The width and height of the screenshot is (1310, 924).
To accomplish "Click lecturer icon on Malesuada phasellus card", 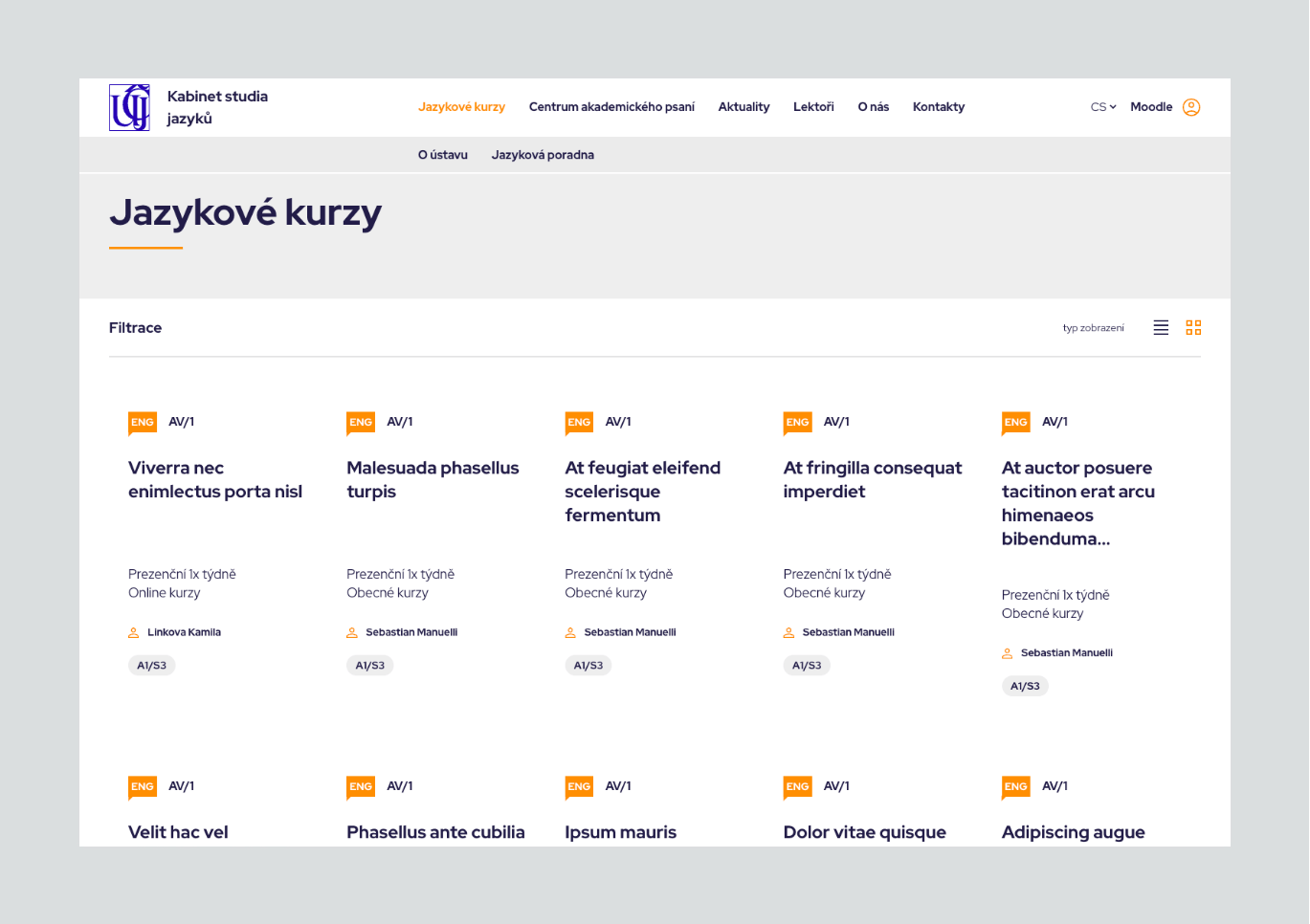I will [352, 632].
